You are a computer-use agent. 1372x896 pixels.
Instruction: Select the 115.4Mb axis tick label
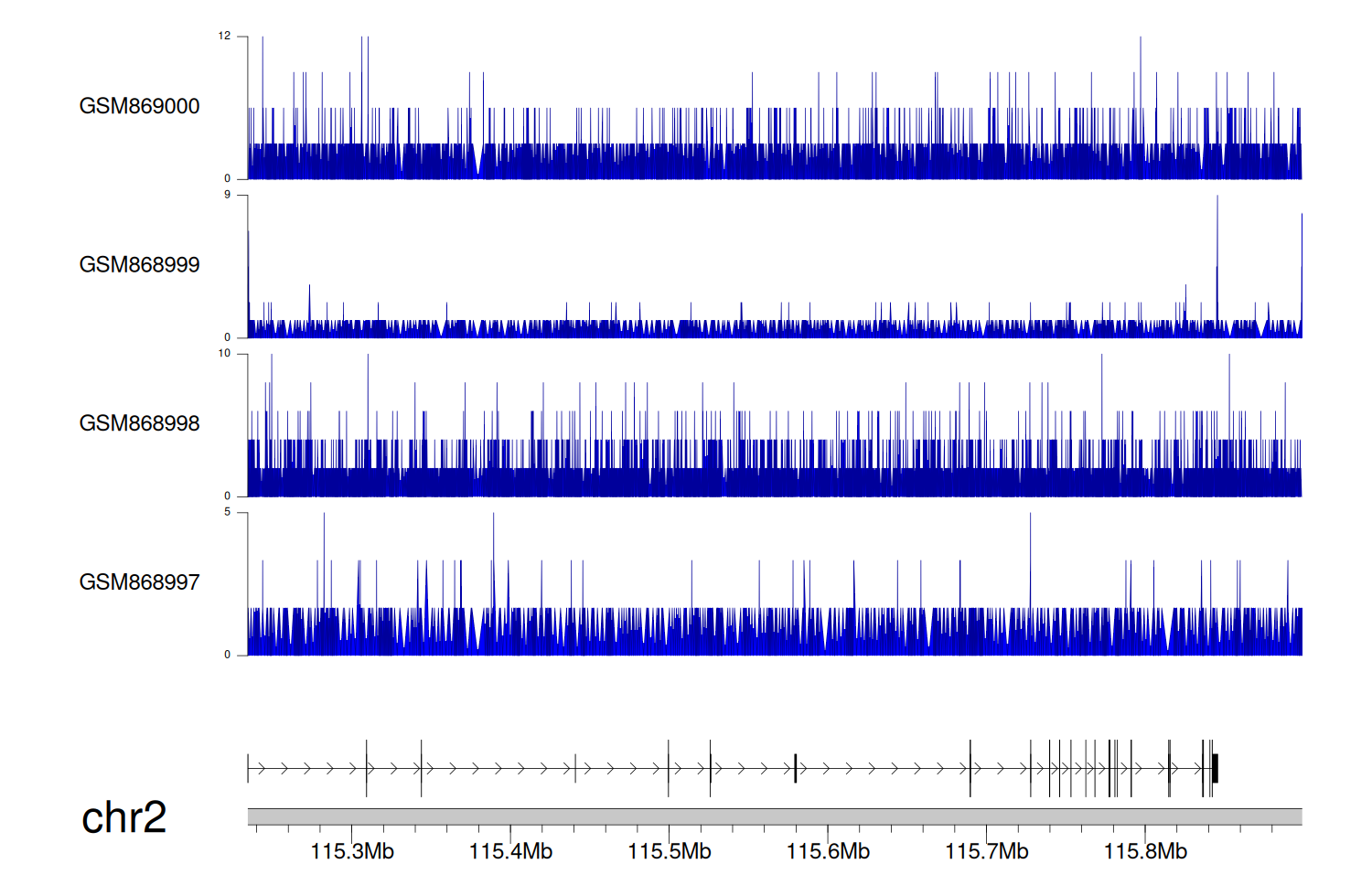tap(510, 851)
